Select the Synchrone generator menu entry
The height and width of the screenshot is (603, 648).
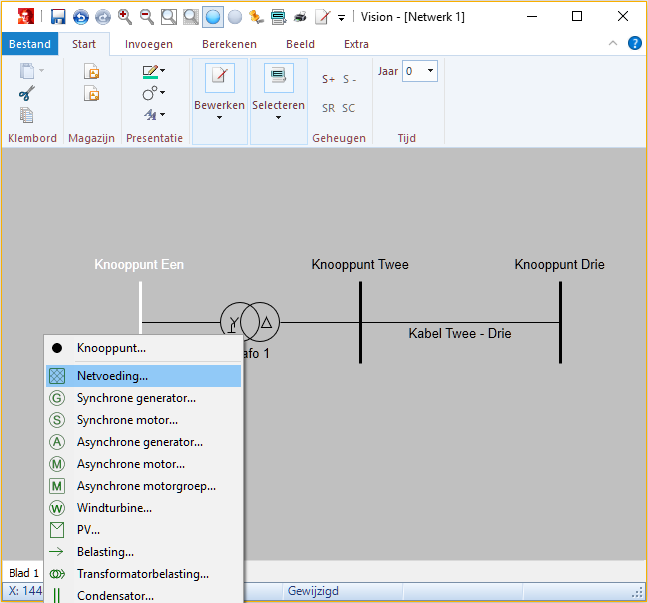(136, 398)
